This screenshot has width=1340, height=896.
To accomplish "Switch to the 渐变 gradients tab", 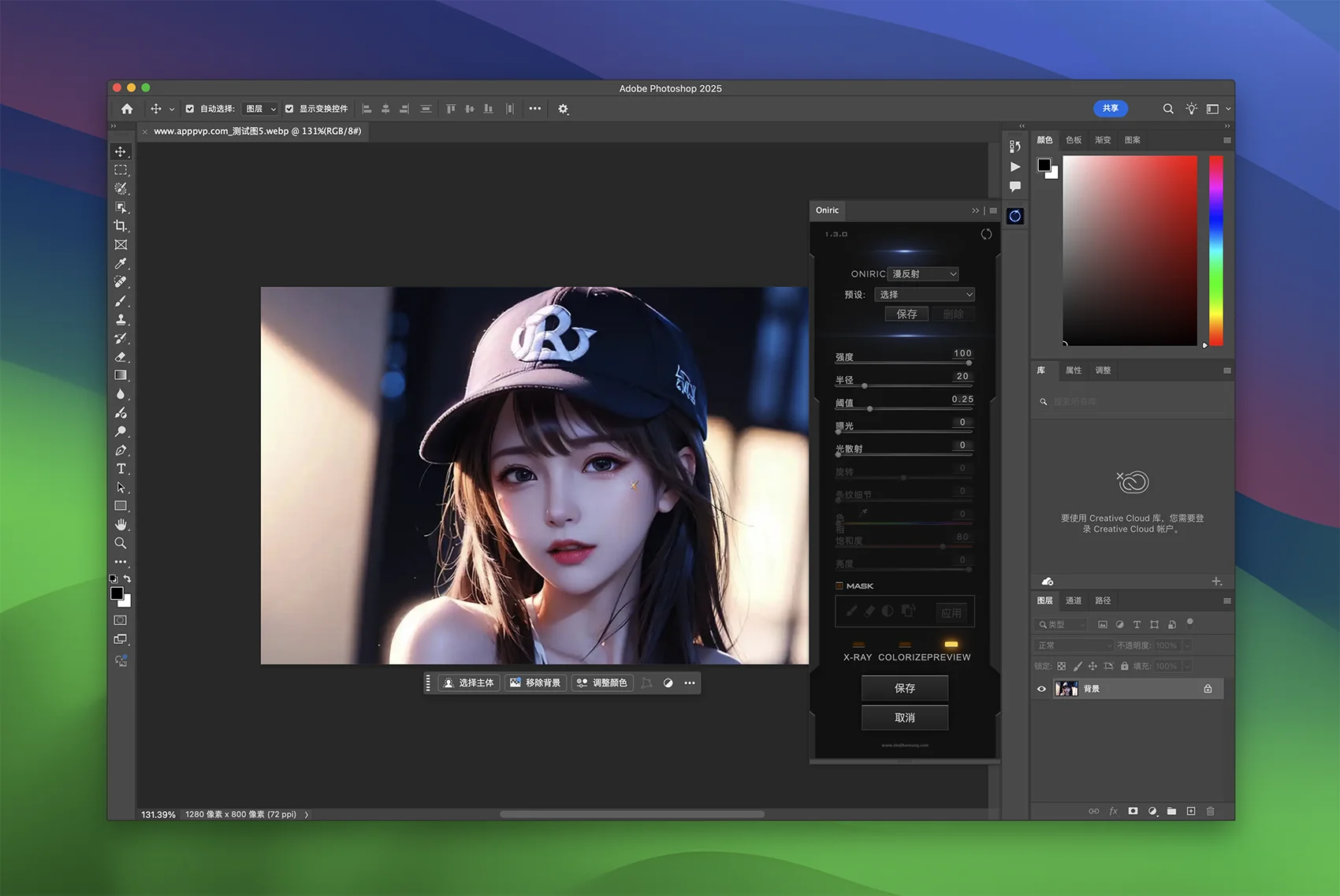I will pyautogui.click(x=1103, y=140).
